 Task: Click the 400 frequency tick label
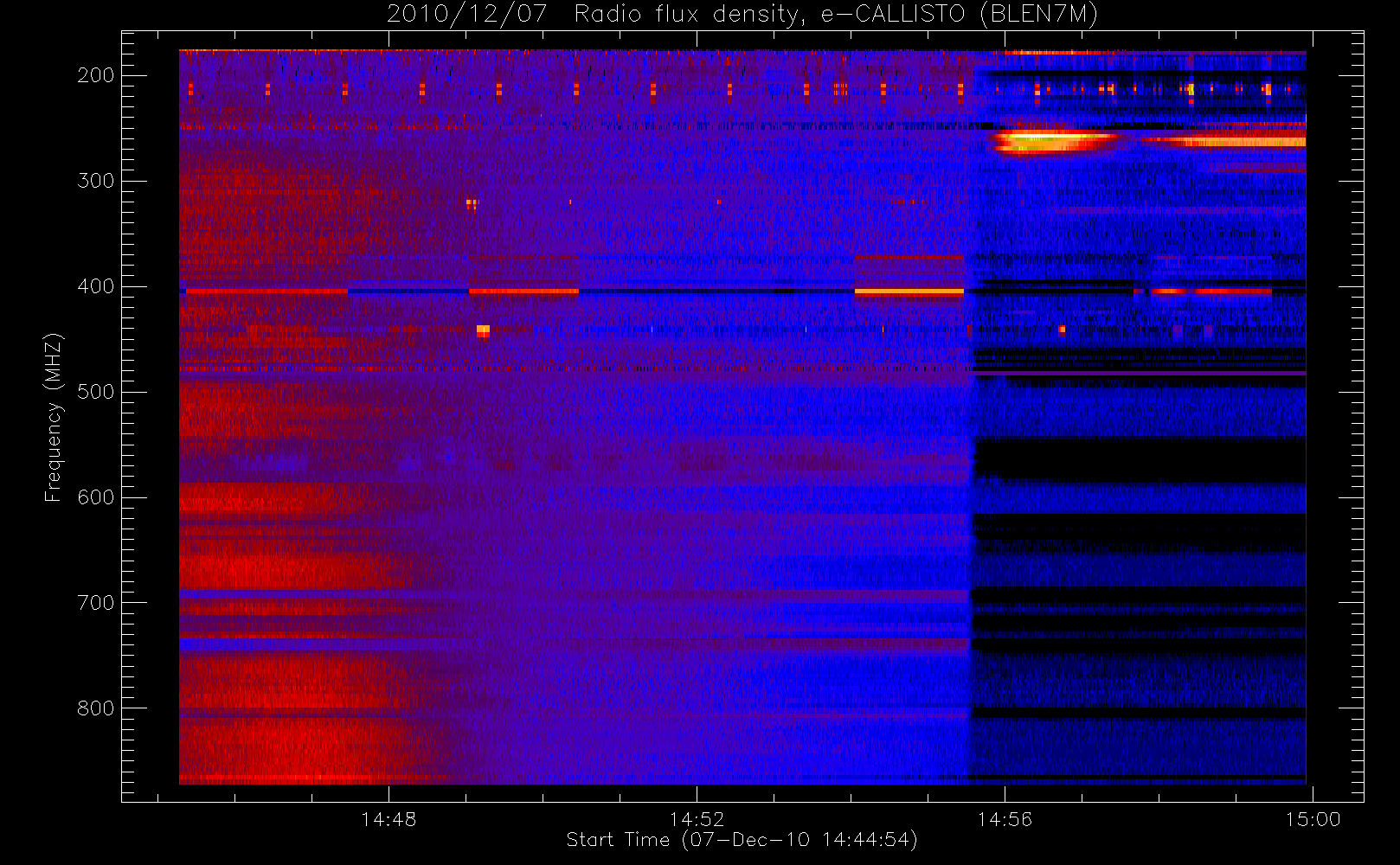96,286
